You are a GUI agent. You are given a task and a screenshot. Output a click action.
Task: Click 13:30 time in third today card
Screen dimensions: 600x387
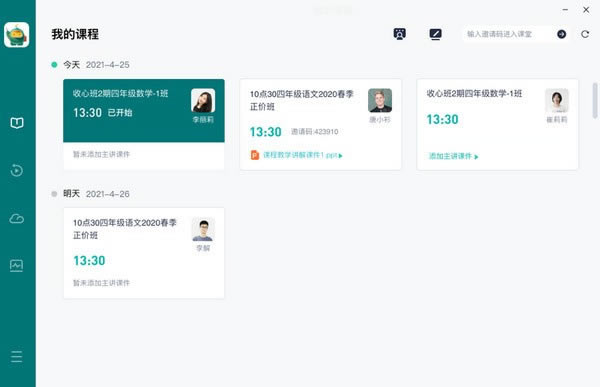coord(442,119)
